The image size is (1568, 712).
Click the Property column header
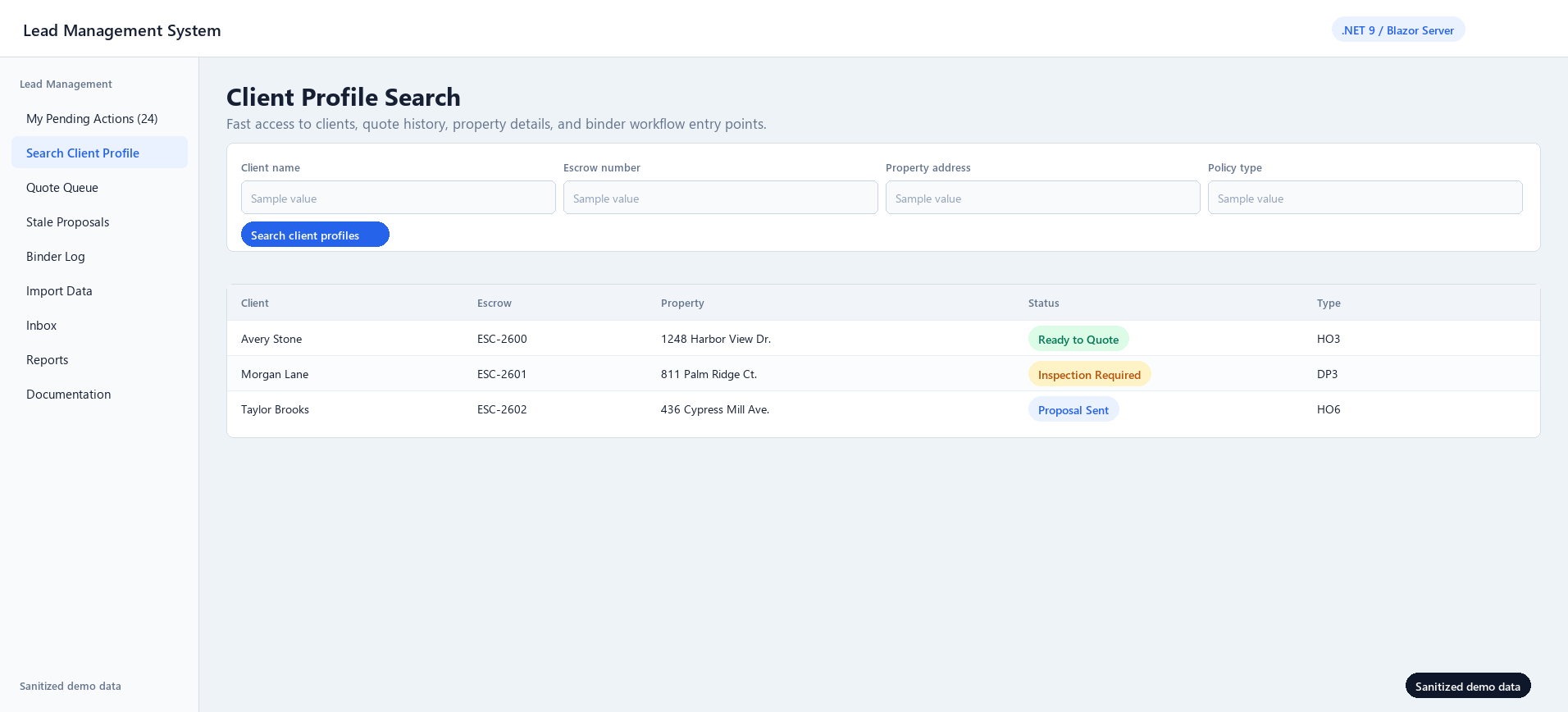pos(682,303)
